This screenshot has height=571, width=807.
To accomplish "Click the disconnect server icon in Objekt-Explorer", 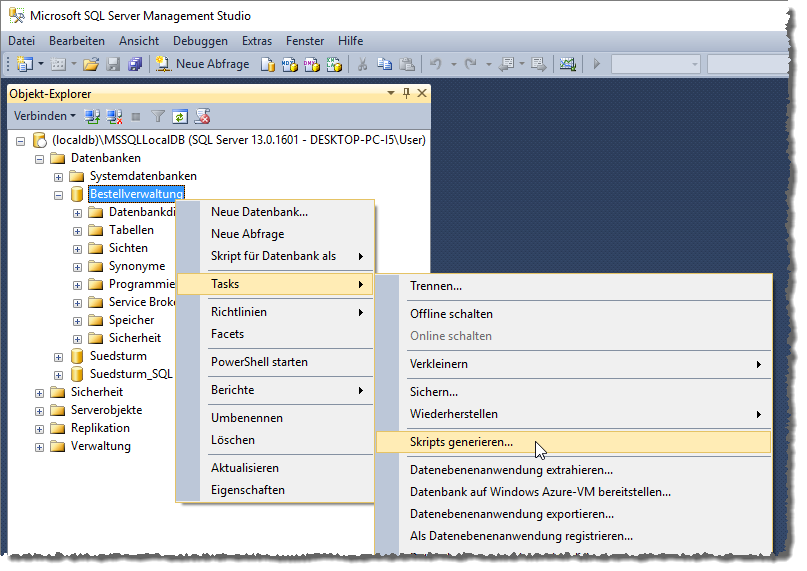I will click(x=115, y=116).
